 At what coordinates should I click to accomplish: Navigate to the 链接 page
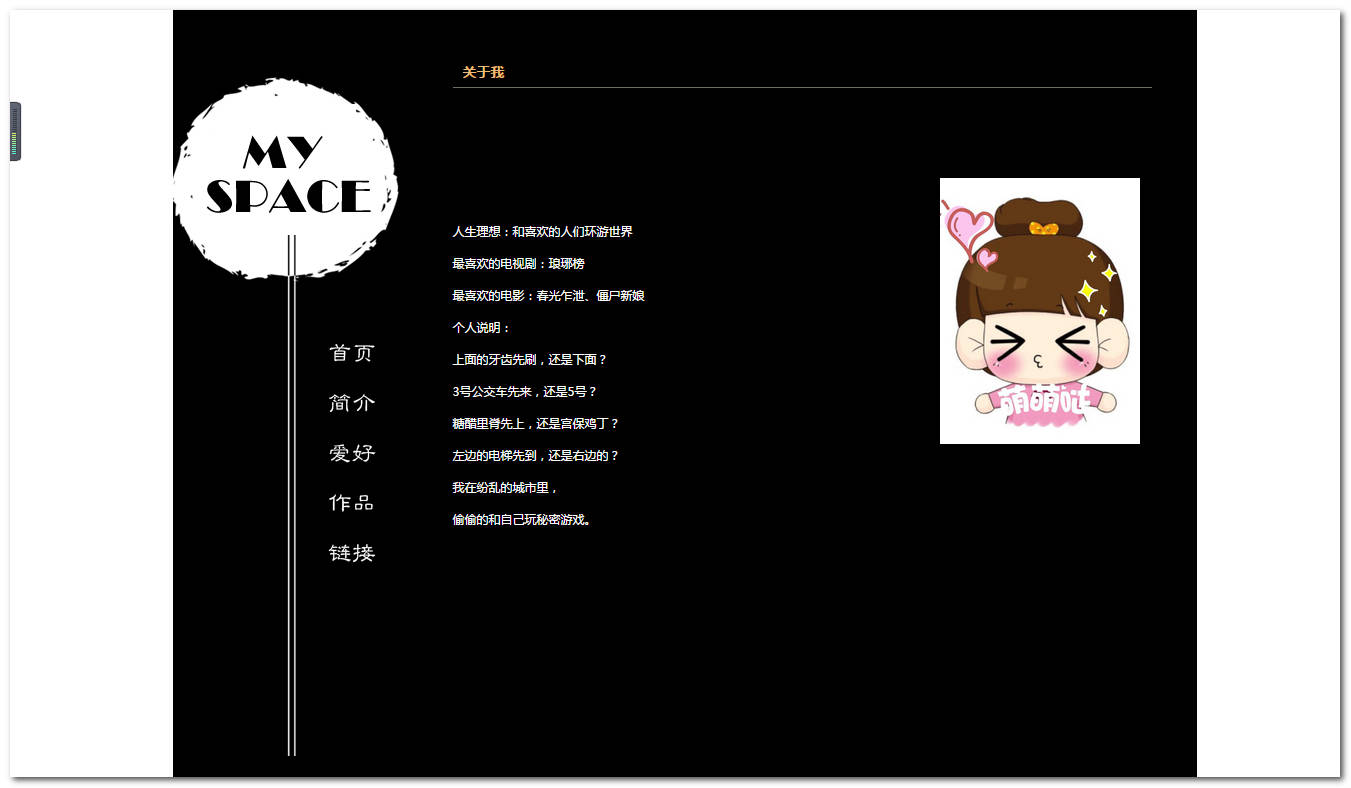[x=352, y=553]
